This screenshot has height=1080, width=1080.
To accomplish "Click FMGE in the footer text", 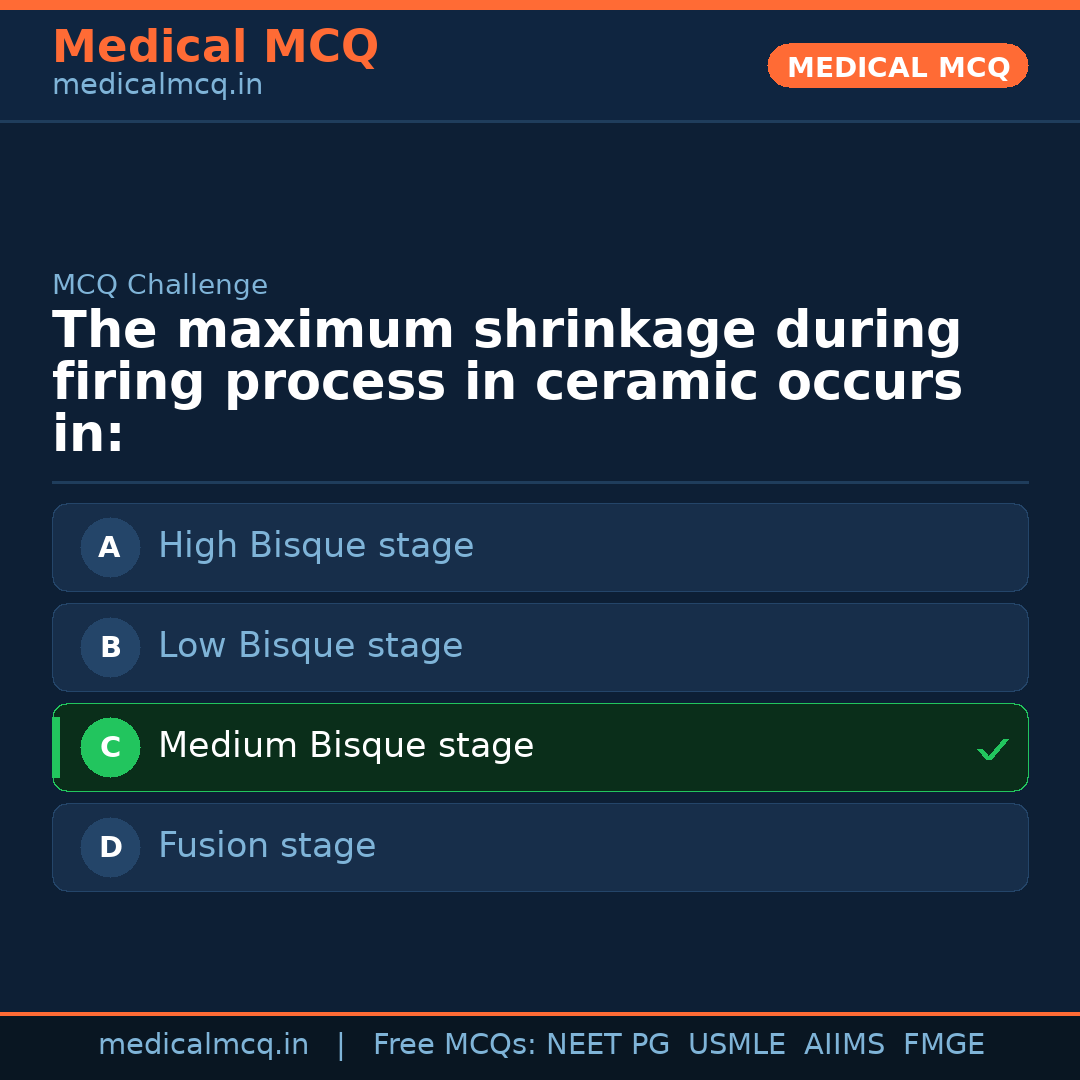I will point(943,1043).
